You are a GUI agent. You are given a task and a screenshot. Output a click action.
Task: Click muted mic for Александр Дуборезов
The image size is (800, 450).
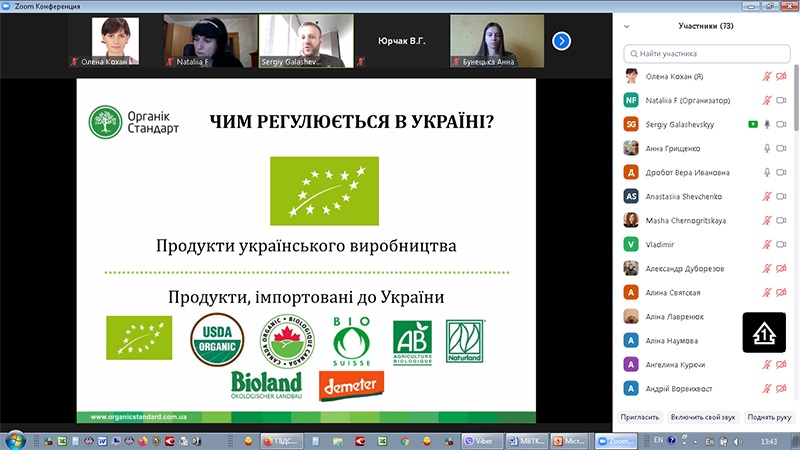pos(766,268)
